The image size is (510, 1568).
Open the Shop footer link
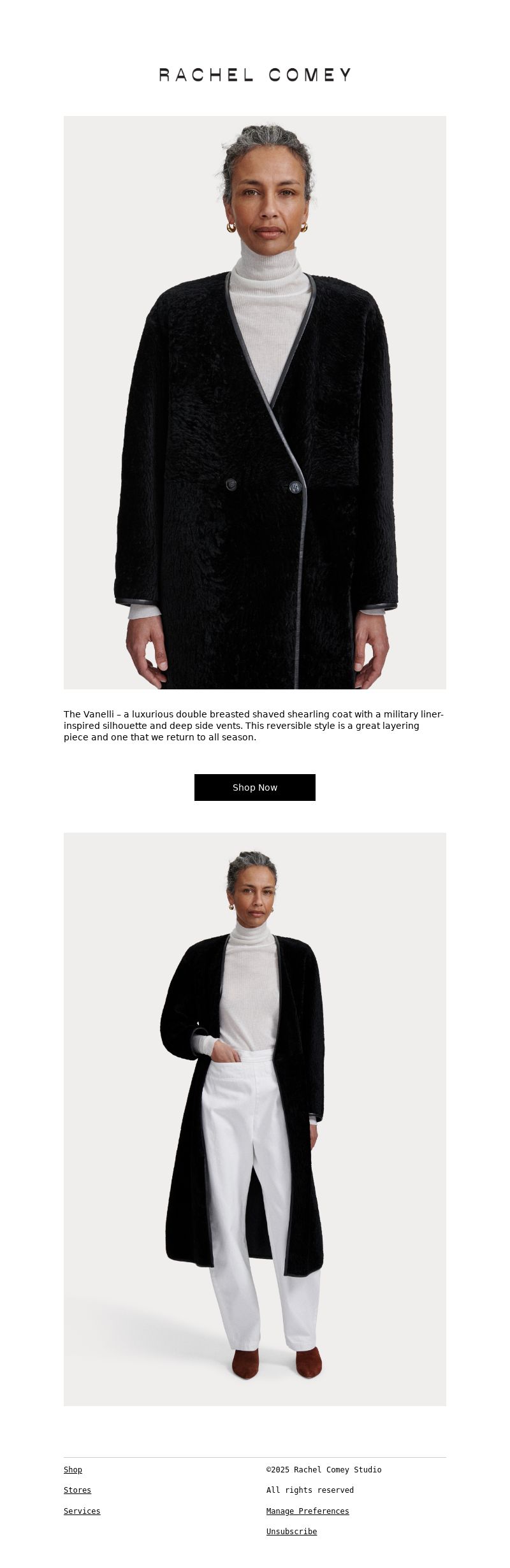73,1469
